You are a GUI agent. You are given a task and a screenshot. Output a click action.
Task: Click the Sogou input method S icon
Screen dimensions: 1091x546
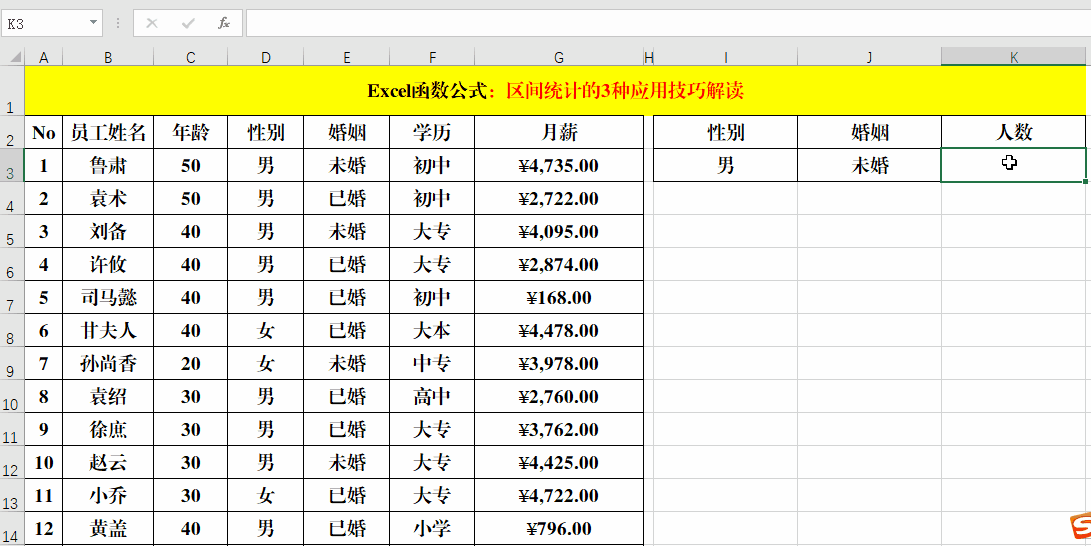(1081, 527)
